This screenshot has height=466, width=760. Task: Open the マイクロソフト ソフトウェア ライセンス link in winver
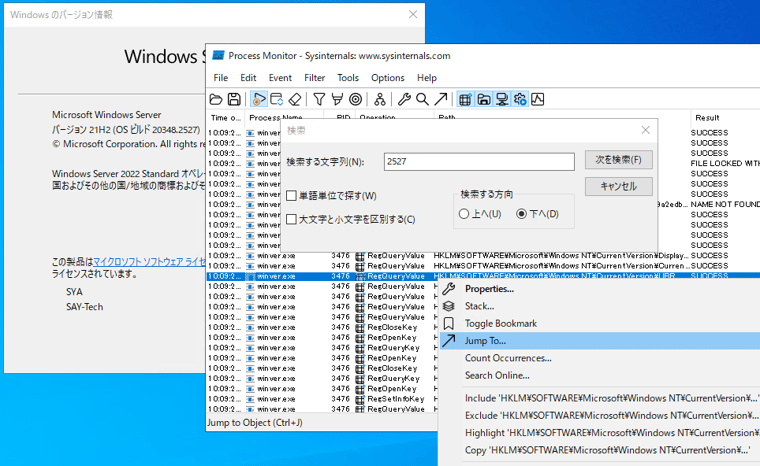coord(149,262)
